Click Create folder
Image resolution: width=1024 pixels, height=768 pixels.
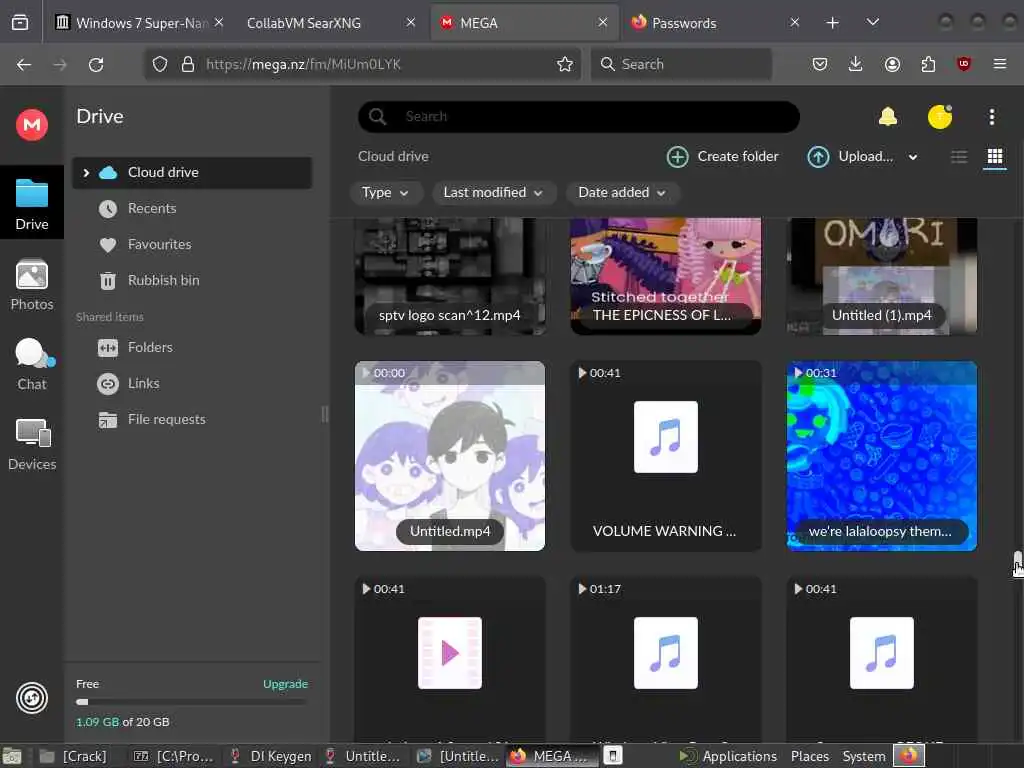pyautogui.click(x=723, y=157)
